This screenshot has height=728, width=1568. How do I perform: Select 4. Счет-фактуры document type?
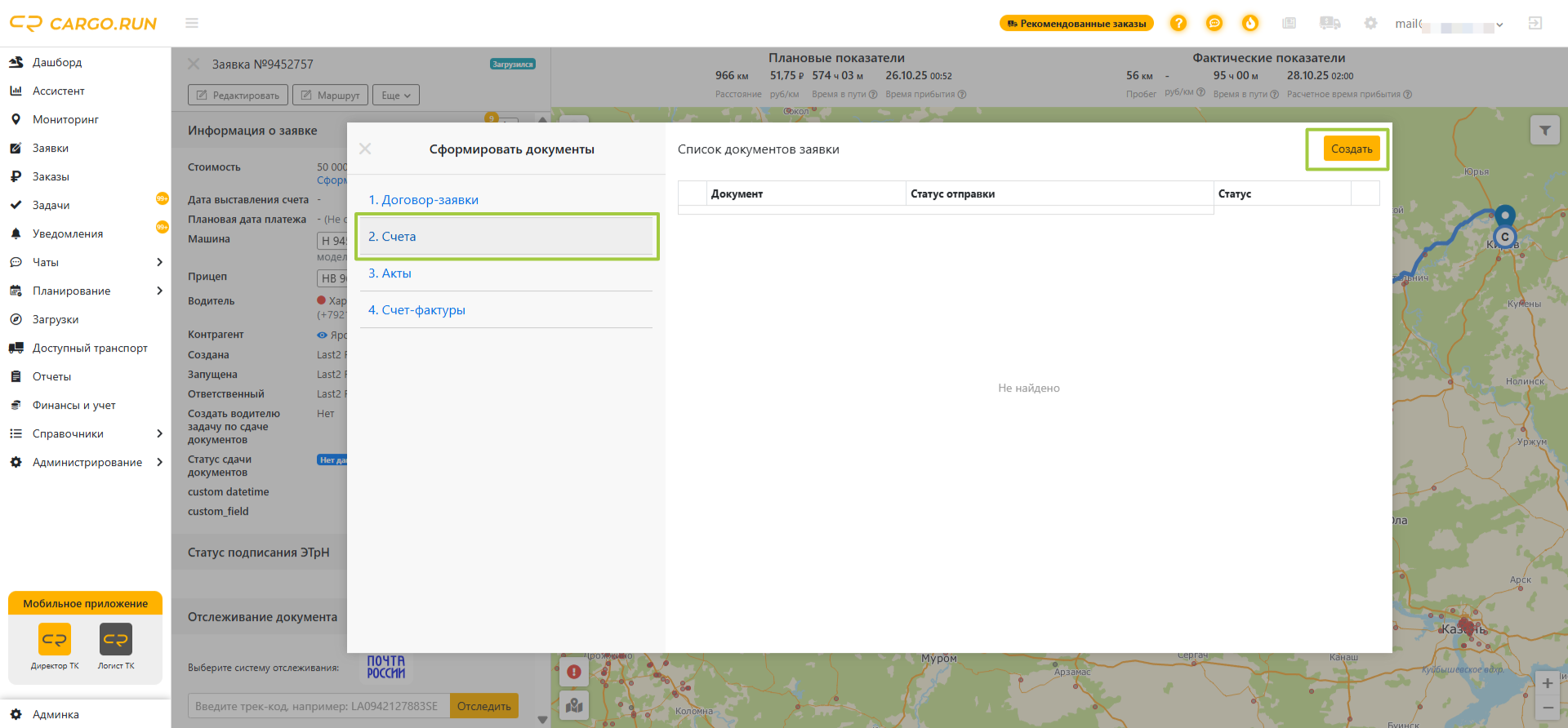tap(506, 309)
